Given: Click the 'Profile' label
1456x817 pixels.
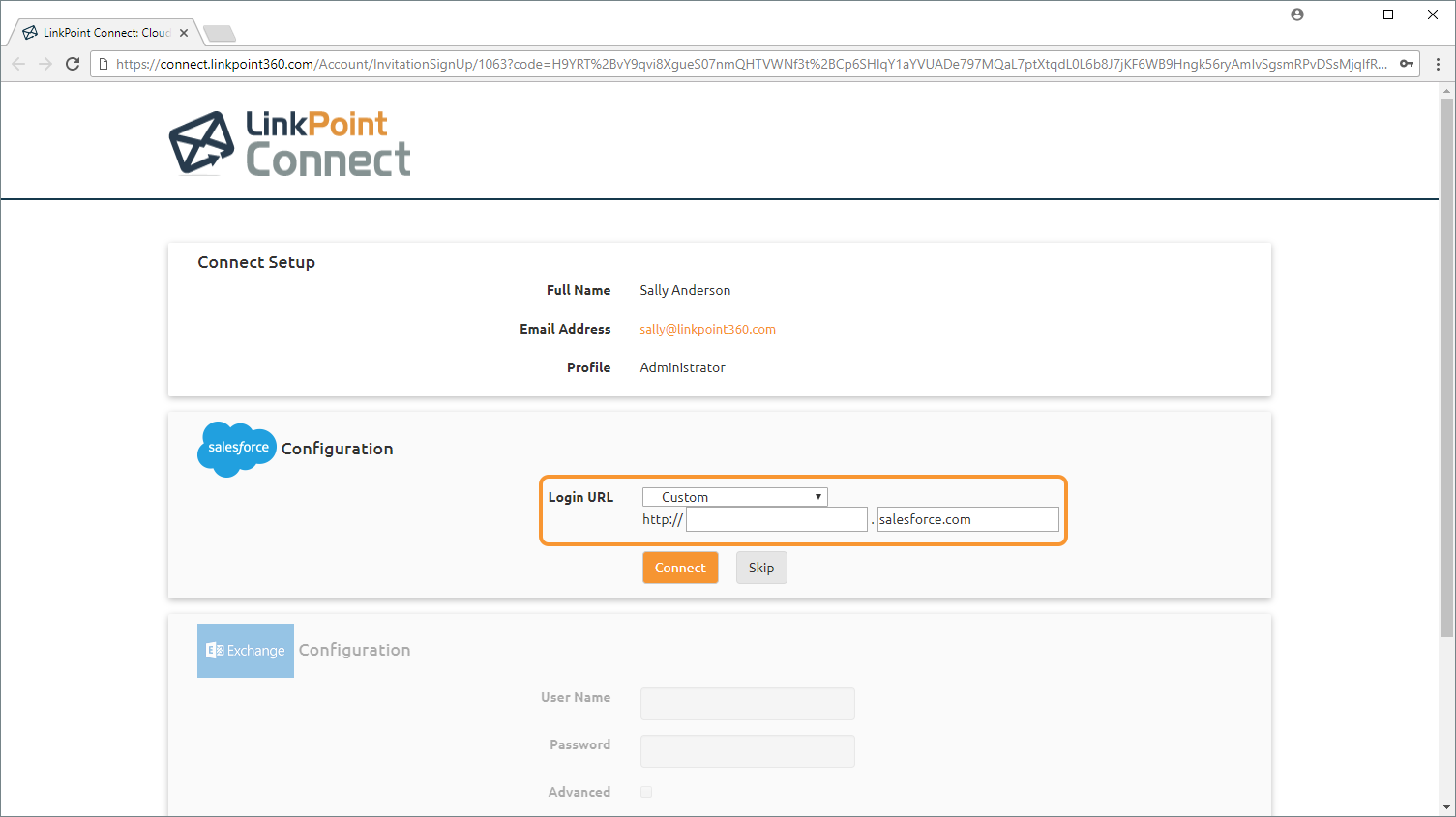Looking at the screenshot, I should click(588, 367).
